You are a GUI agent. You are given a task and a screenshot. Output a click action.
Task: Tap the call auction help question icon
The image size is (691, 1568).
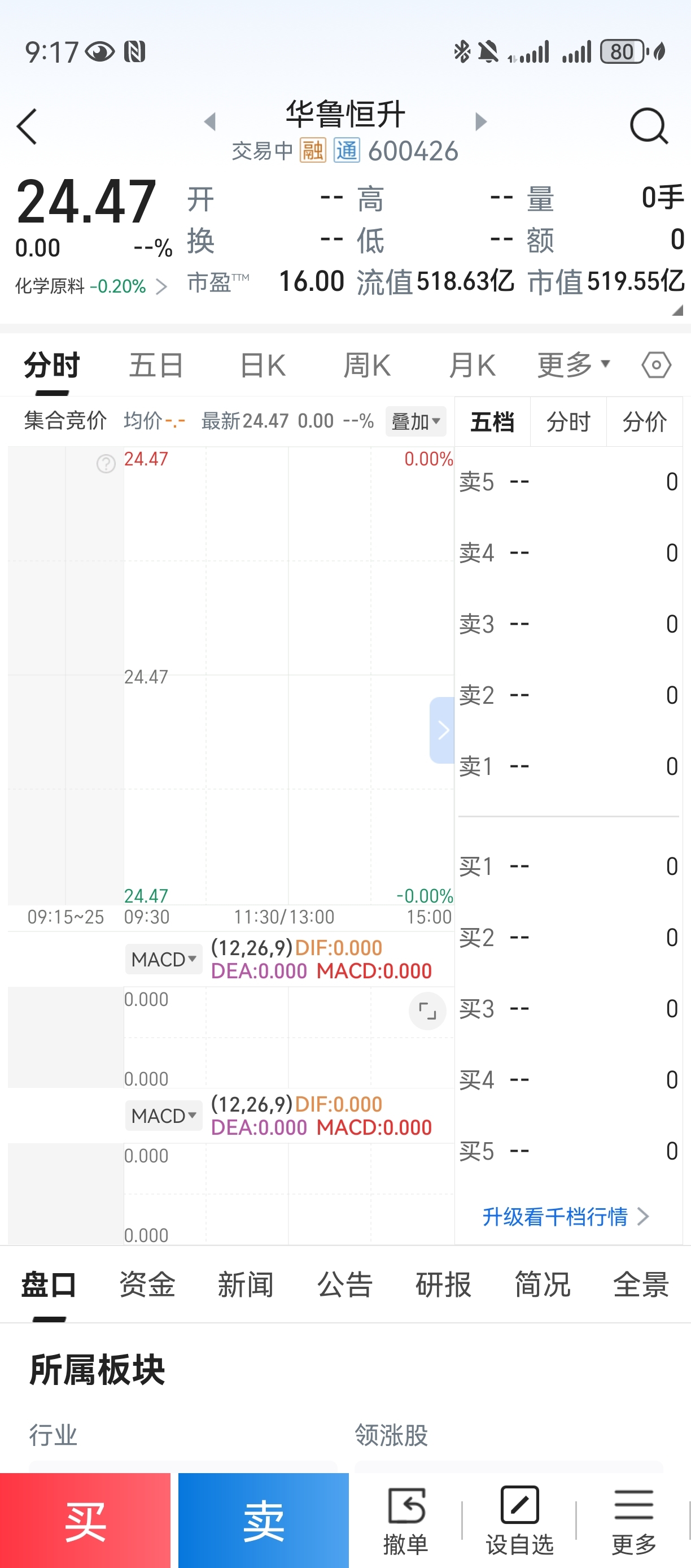point(106,464)
